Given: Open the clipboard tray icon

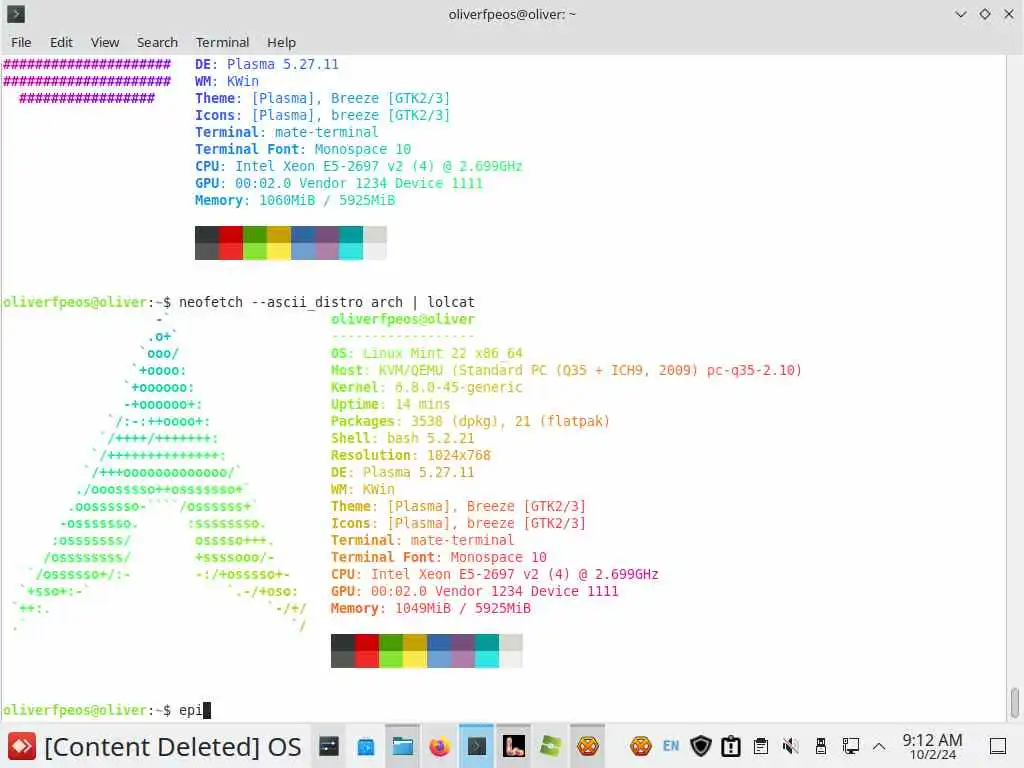Looking at the screenshot, I should tap(761, 746).
